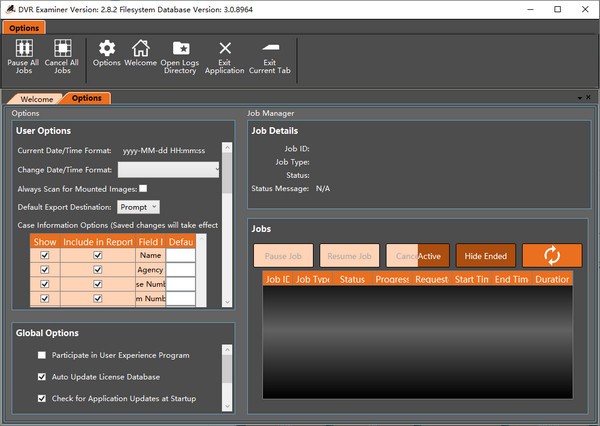Click the Exit Application X icon
The image size is (600, 426).
225,48
